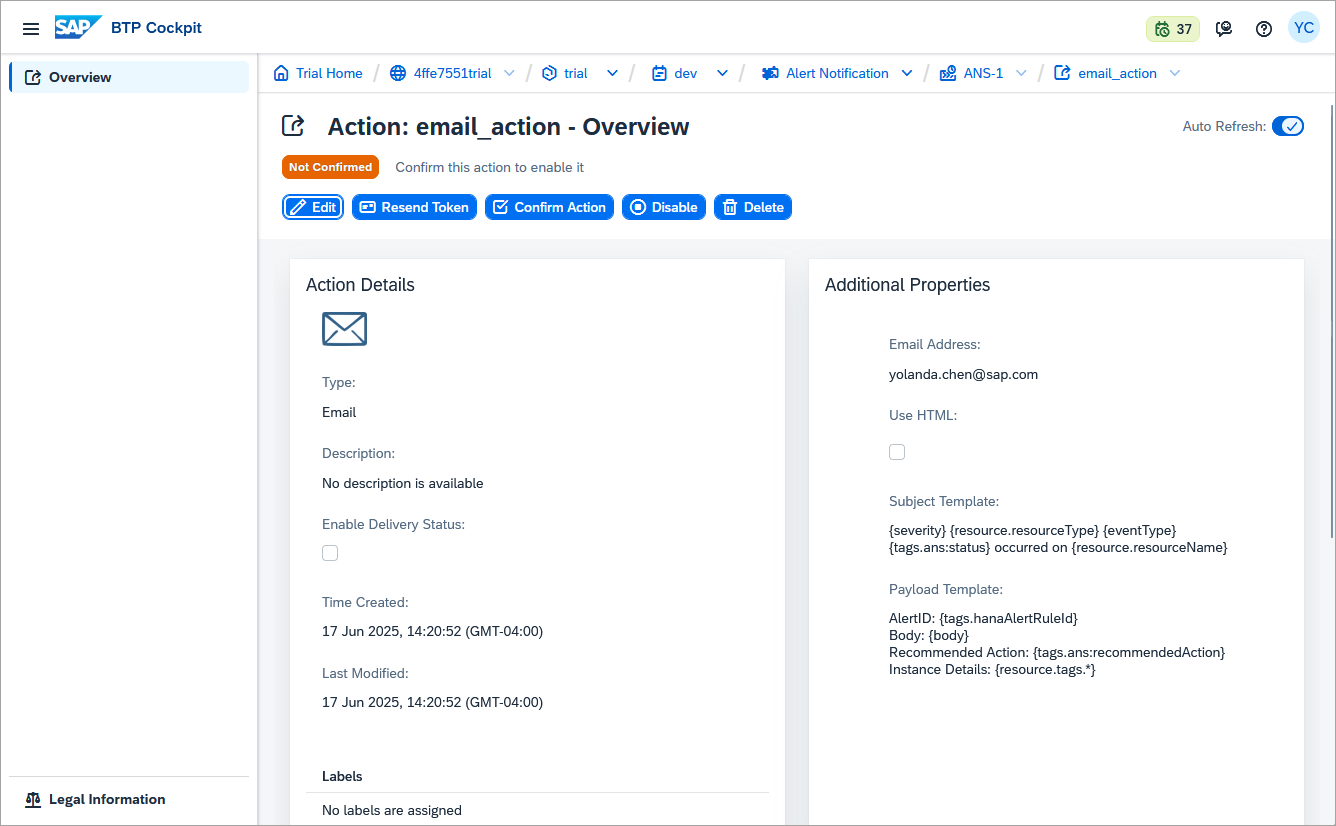The height and width of the screenshot is (826, 1336).
Task: Click the Time Created value text
Action: point(432,631)
